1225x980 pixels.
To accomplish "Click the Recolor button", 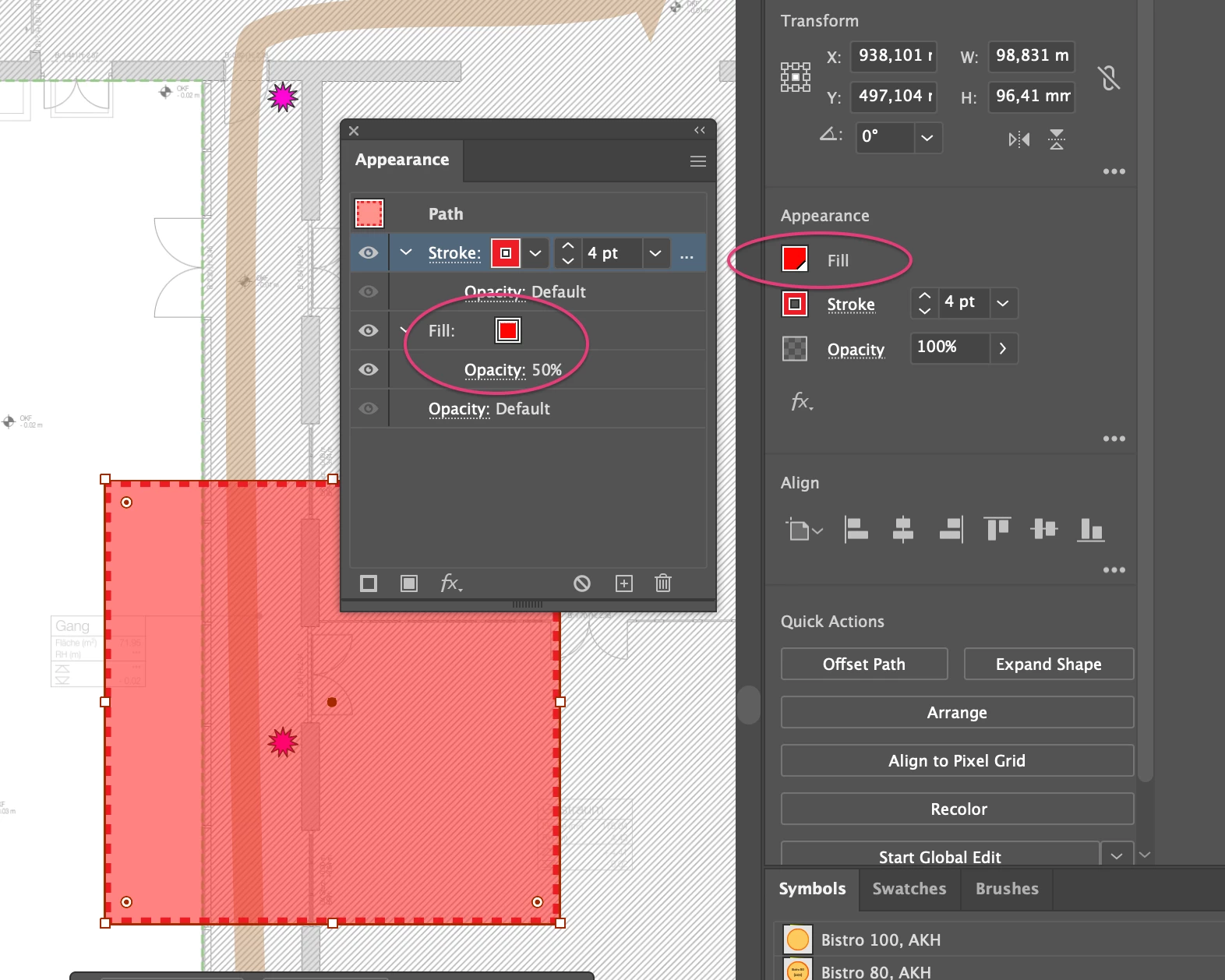I will (x=957, y=809).
